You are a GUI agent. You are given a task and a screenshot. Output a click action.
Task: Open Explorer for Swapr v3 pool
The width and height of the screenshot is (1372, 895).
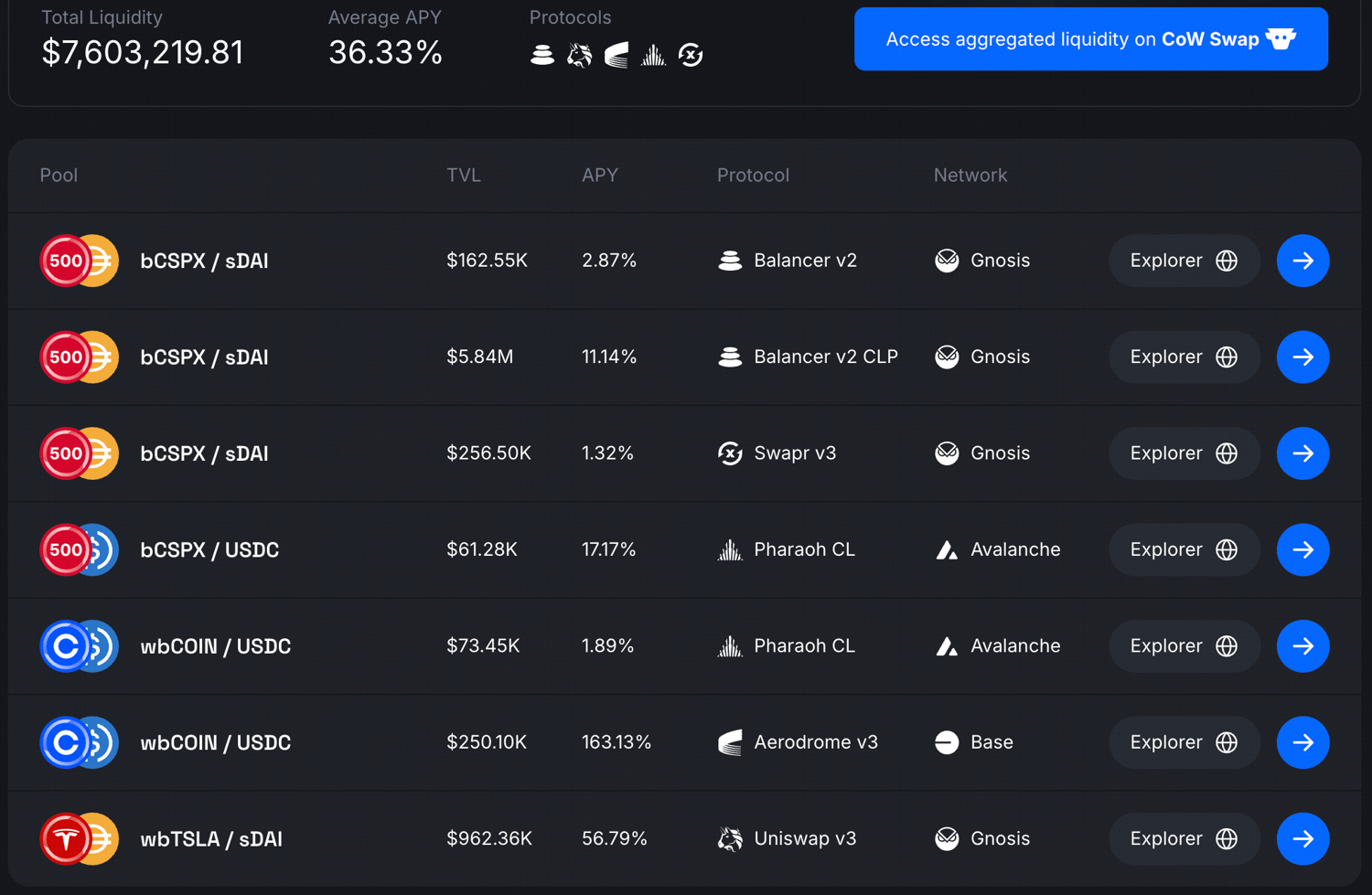pos(1184,453)
